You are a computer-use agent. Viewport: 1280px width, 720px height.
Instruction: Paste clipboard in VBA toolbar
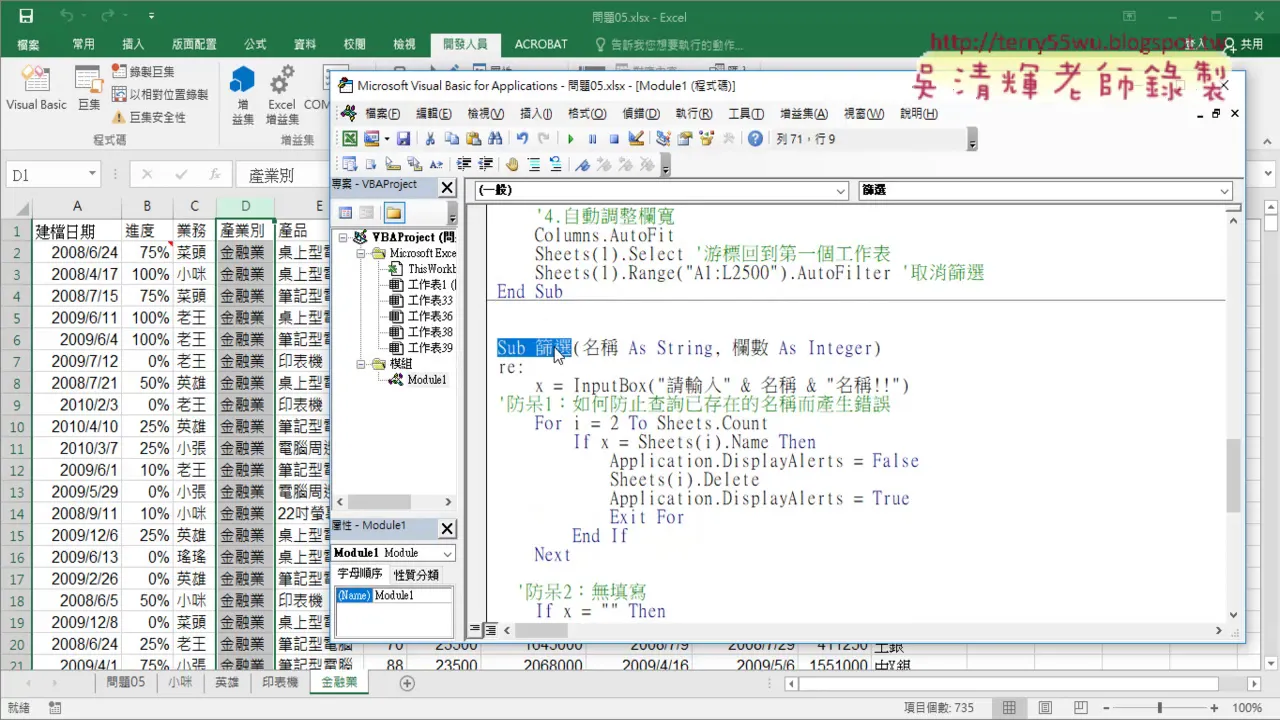click(x=474, y=139)
